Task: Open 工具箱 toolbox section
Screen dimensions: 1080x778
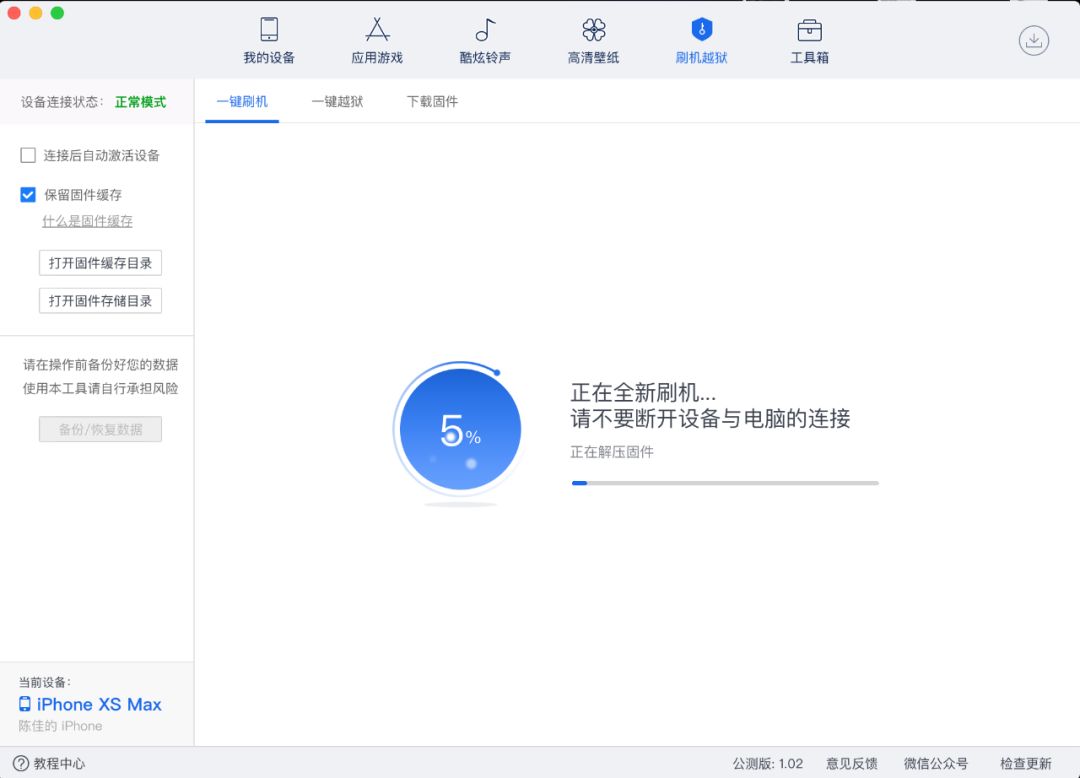Action: [x=809, y=41]
